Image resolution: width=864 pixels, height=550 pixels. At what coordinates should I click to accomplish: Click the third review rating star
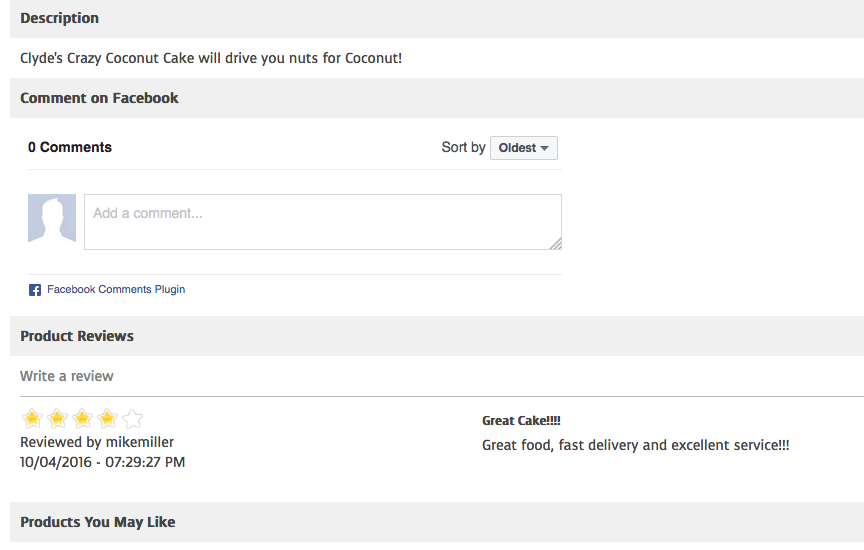click(82, 418)
